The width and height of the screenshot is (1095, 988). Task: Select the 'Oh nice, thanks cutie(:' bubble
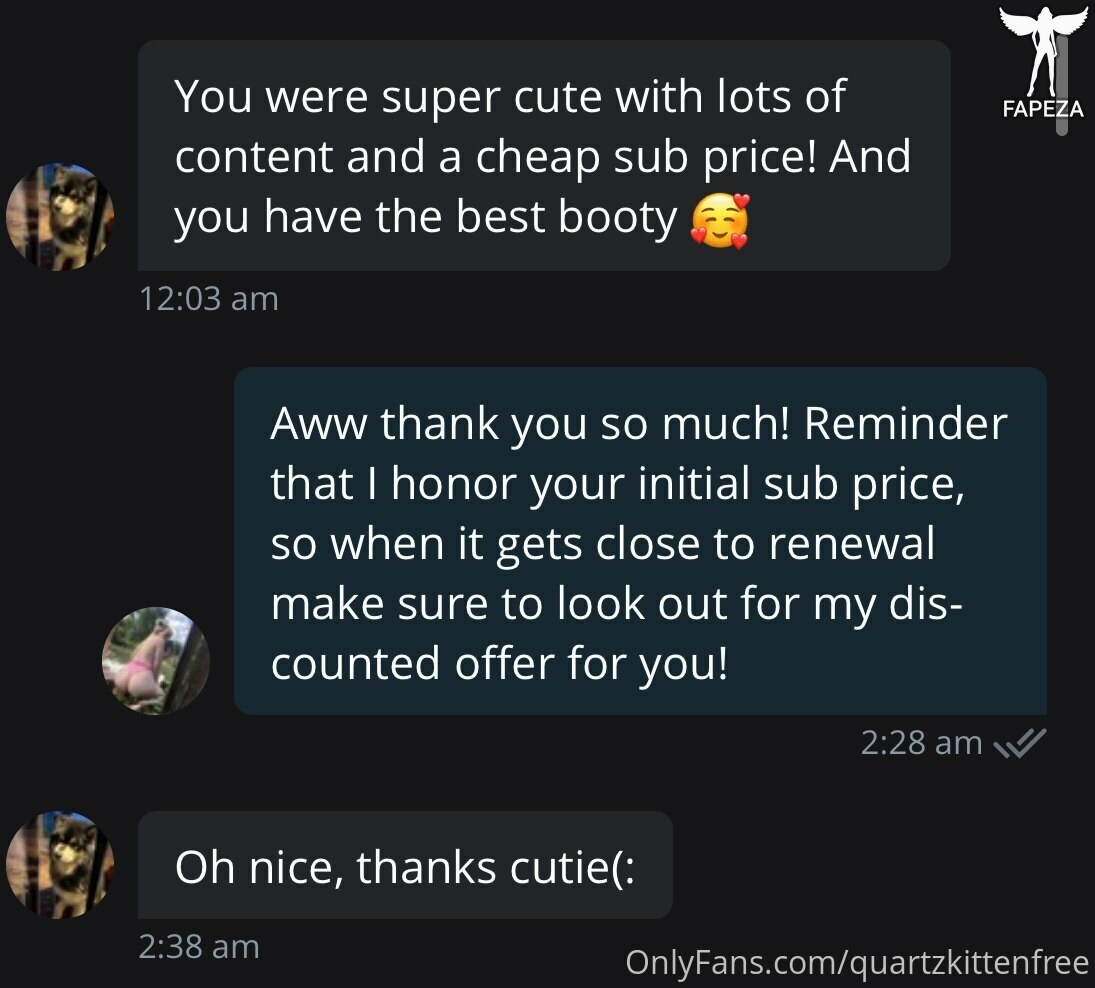(405, 865)
